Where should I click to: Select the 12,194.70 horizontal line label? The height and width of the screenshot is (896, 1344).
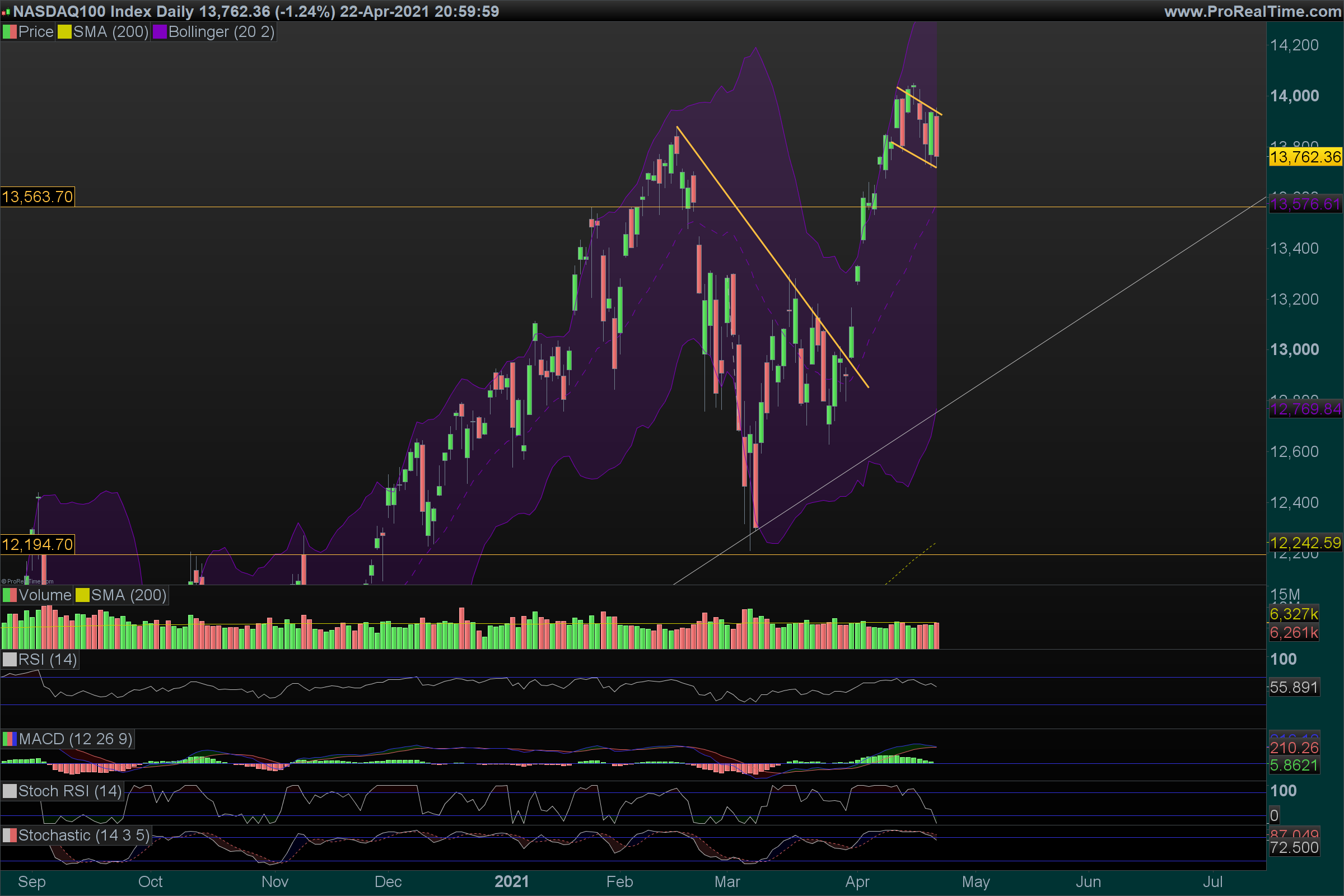point(38,544)
